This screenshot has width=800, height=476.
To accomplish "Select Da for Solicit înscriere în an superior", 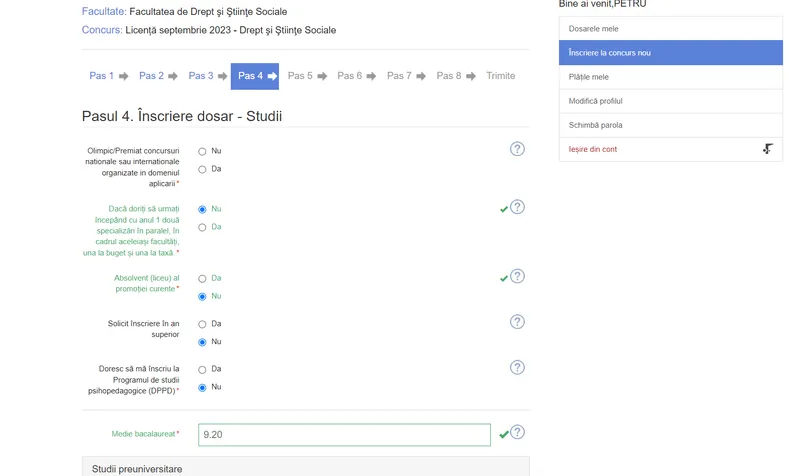I will point(202,325).
